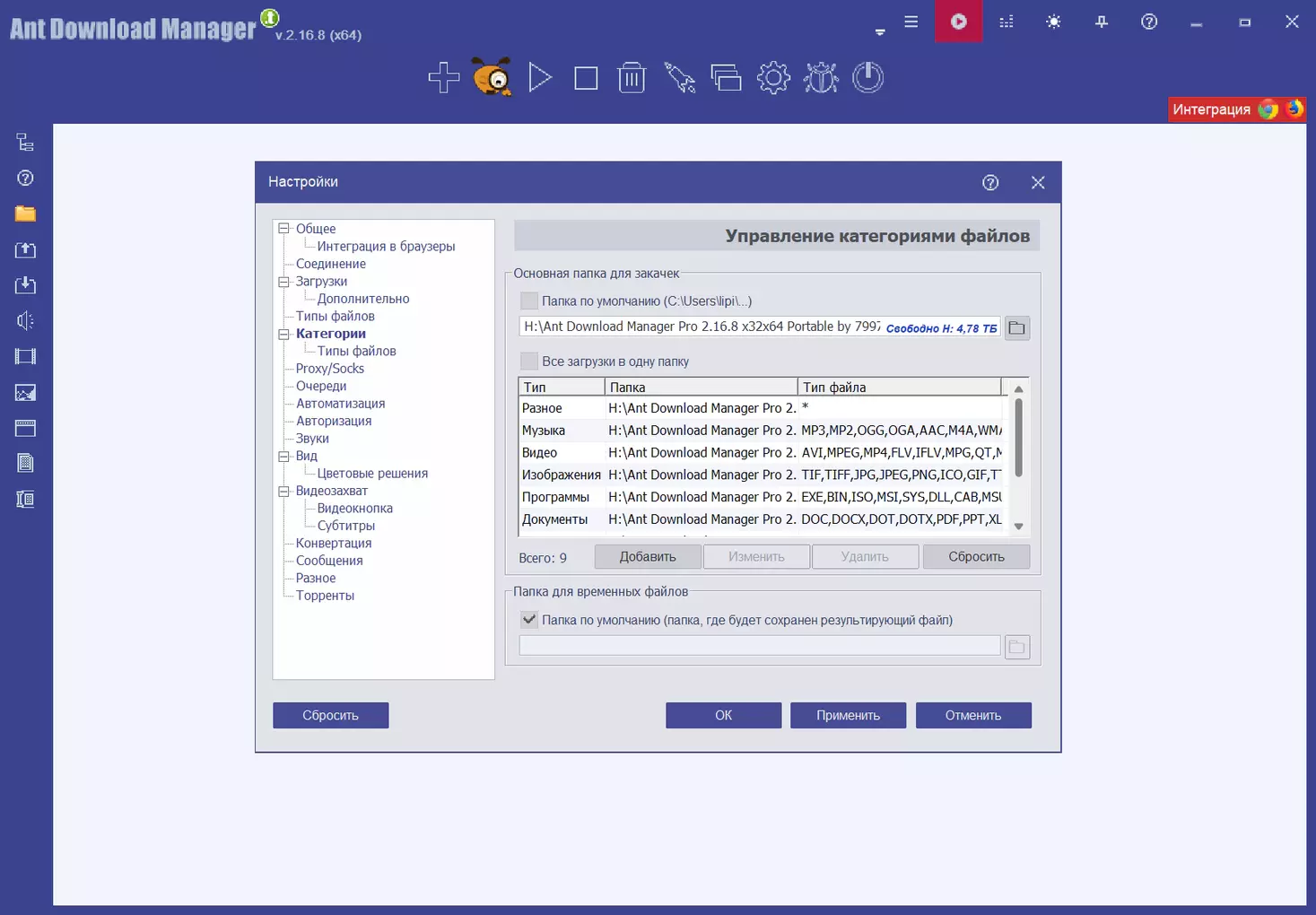This screenshot has height=915, width=1316.
Task: Click the power shutdown toolbar icon
Action: coord(867,78)
